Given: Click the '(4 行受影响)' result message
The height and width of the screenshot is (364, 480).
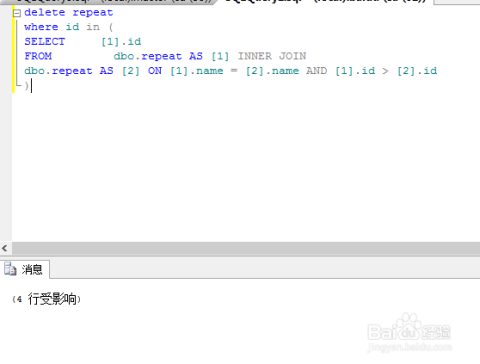Looking at the screenshot, I should (x=46, y=299).
